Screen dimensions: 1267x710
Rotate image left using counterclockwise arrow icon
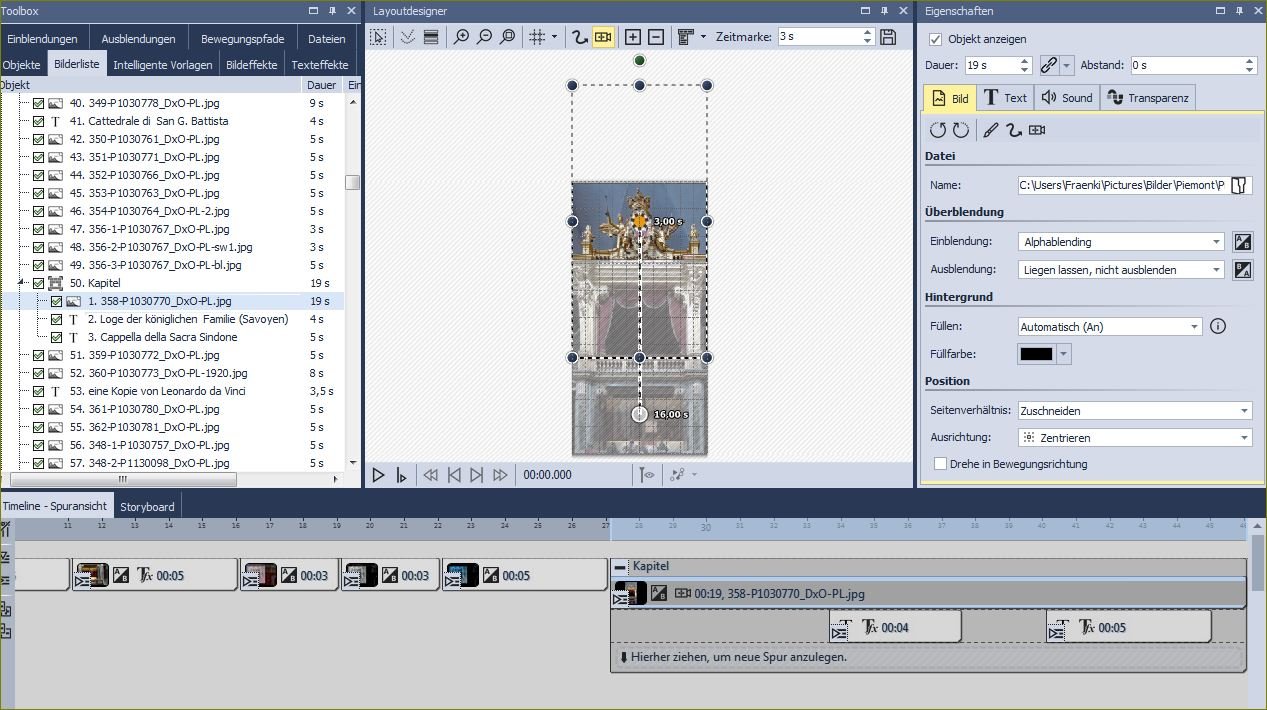937,130
